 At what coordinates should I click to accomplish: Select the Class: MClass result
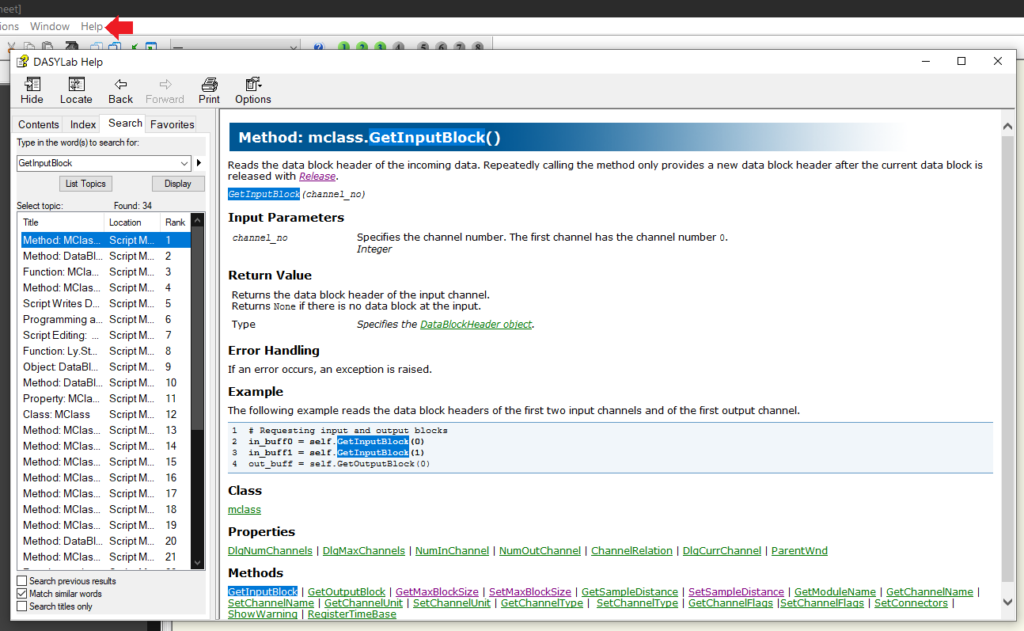[105, 414]
